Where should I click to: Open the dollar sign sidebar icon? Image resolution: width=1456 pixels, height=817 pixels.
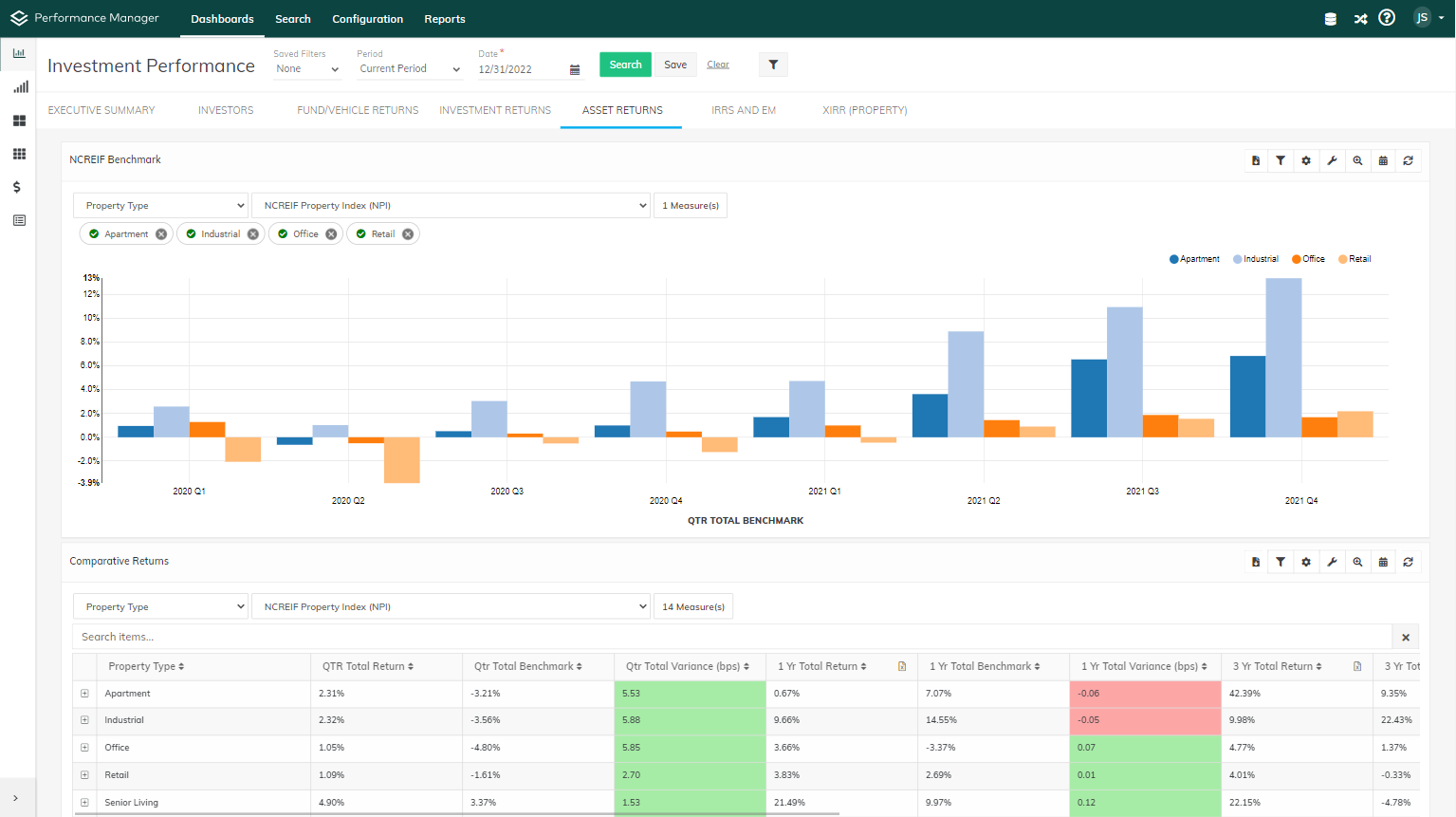(16, 187)
